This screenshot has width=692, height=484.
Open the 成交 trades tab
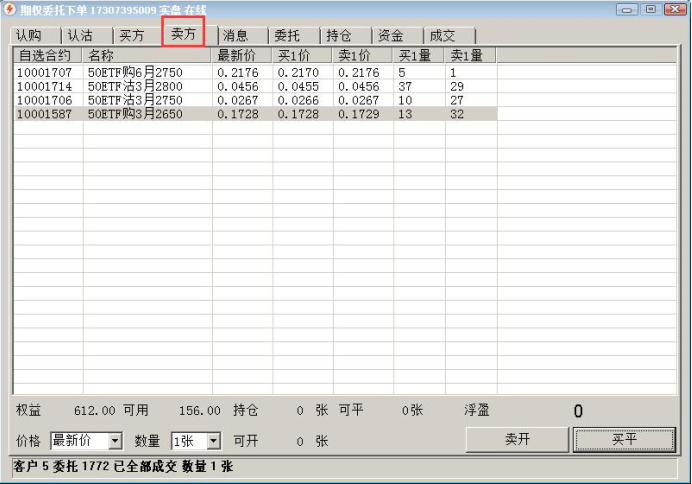[443, 35]
